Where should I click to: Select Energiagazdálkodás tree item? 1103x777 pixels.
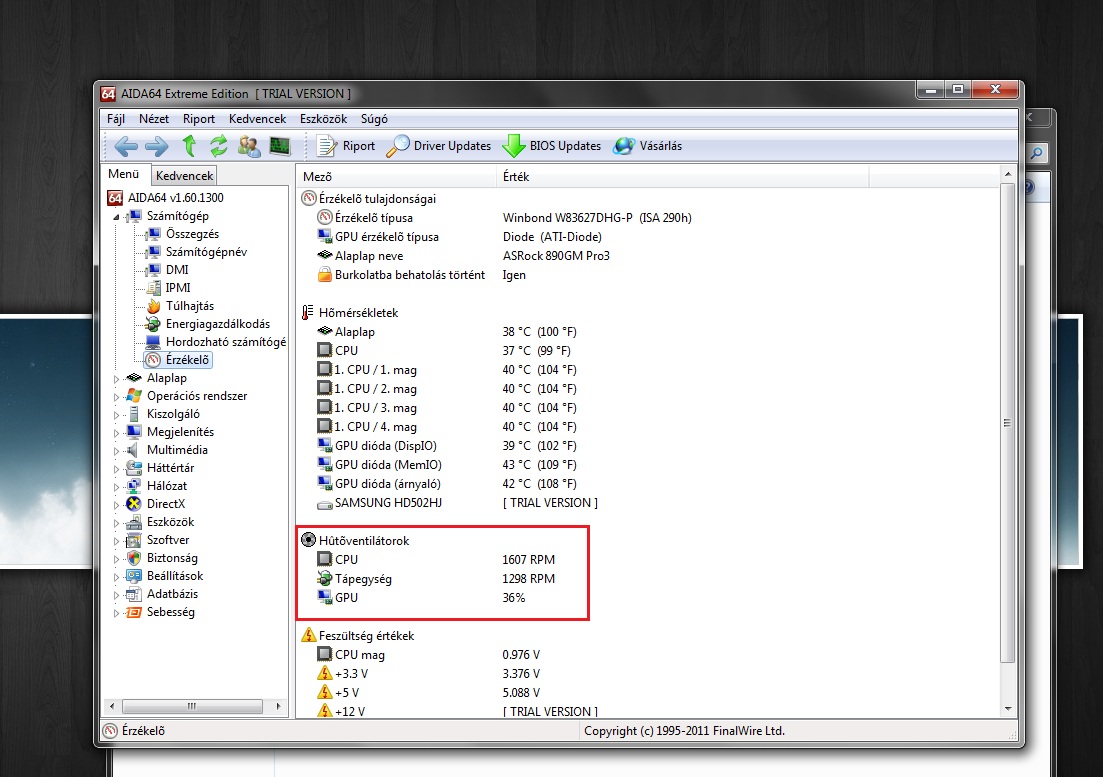point(218,323)
